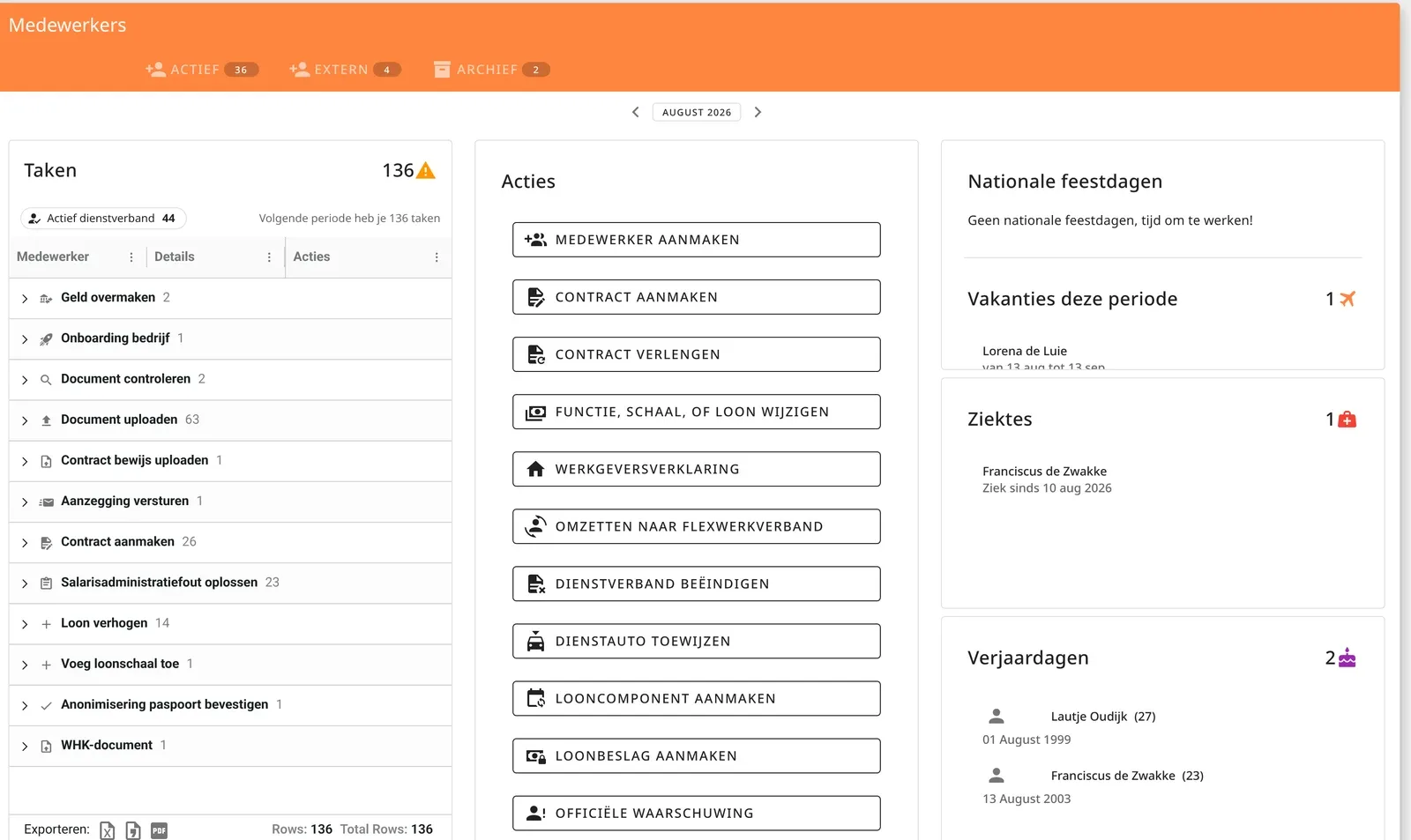Click Functie, schaal, of loon wijzigen
Viewport: 1411px width, 840px height.
(x=697, y=412)
